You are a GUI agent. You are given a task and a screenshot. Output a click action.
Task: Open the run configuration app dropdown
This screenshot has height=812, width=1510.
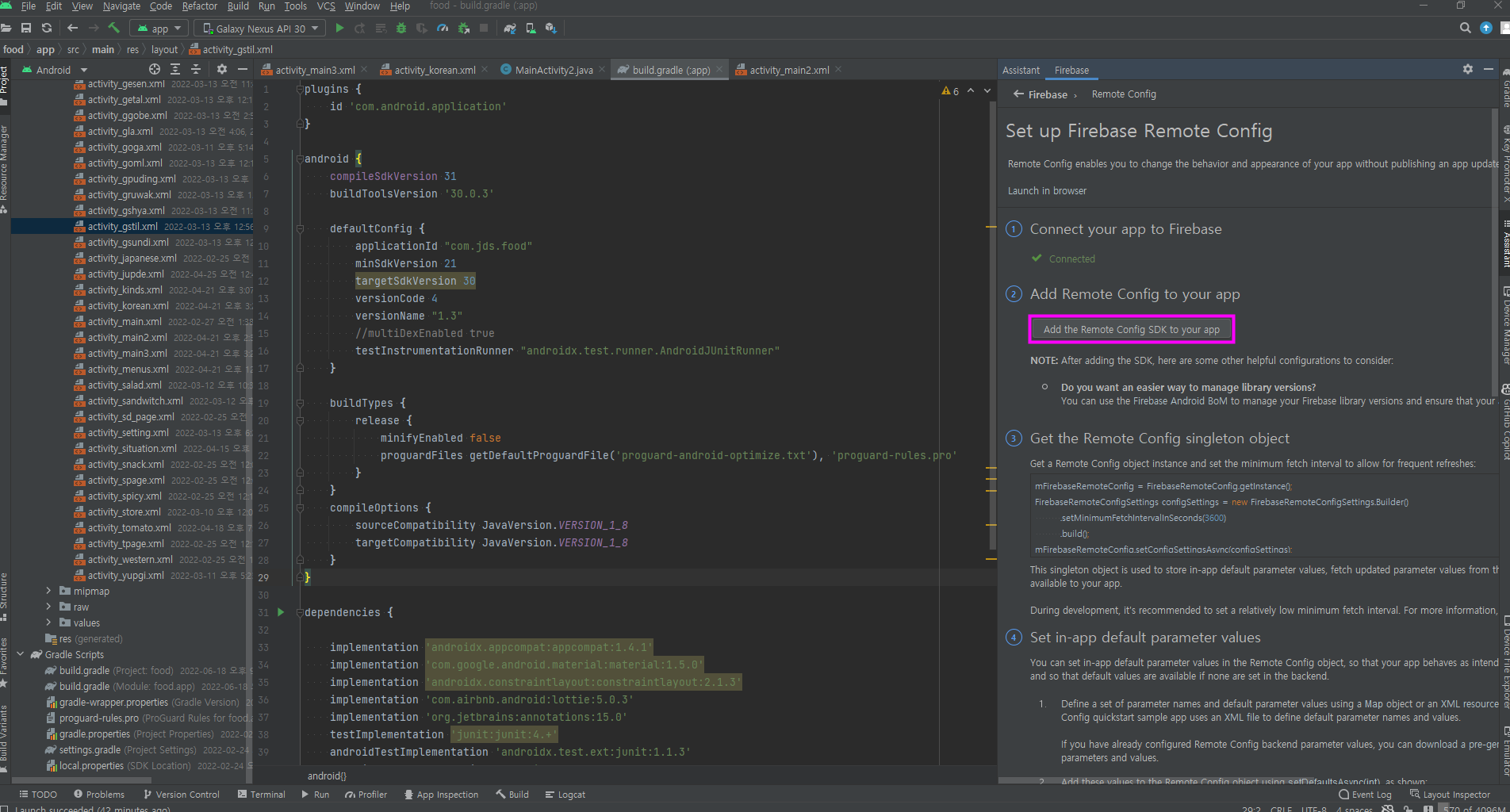tap(160, 29)
